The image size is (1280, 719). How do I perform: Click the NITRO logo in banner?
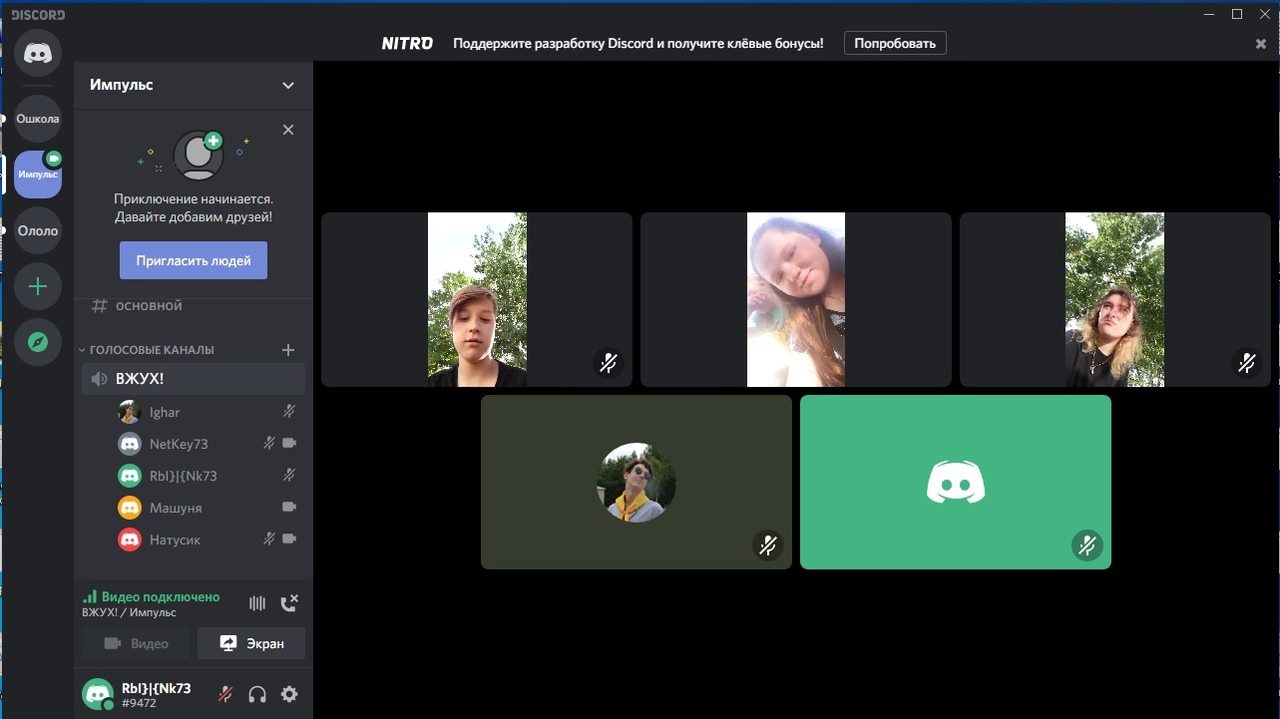tap(407, 43)
